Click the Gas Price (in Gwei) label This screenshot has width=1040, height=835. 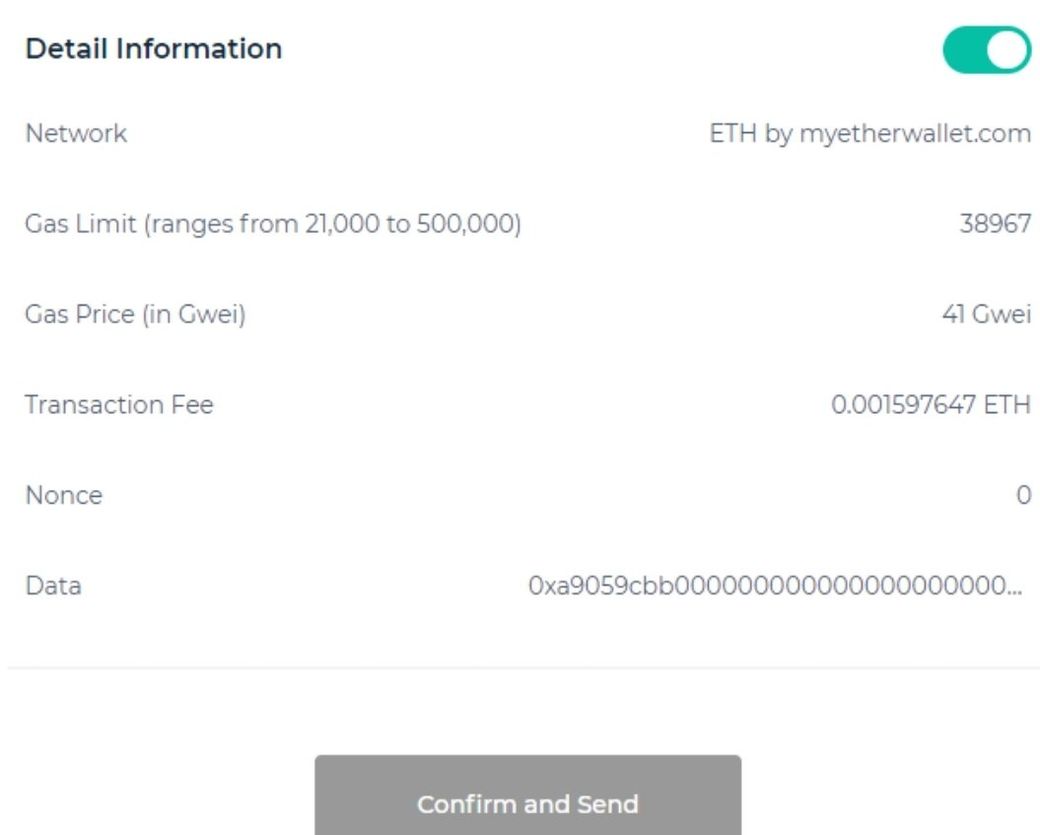pyautogui.click(x=135, y=315)
